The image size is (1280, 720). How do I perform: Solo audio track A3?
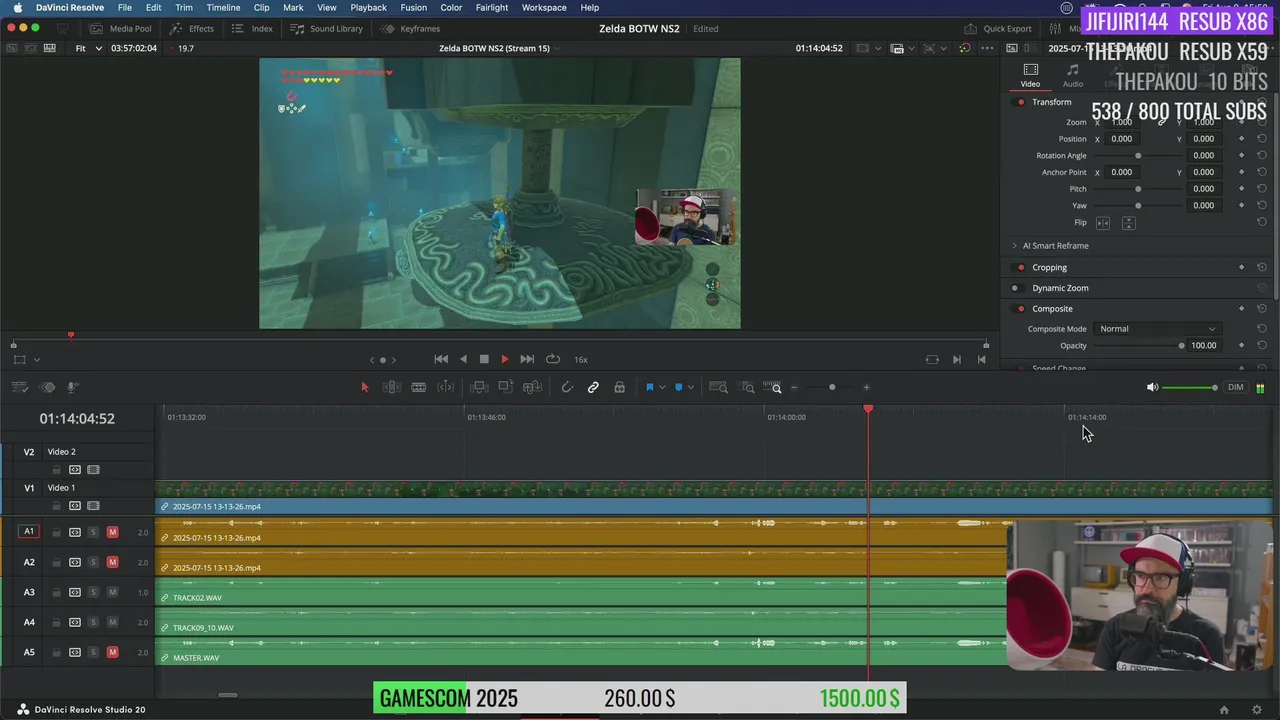tap(93, 592)
